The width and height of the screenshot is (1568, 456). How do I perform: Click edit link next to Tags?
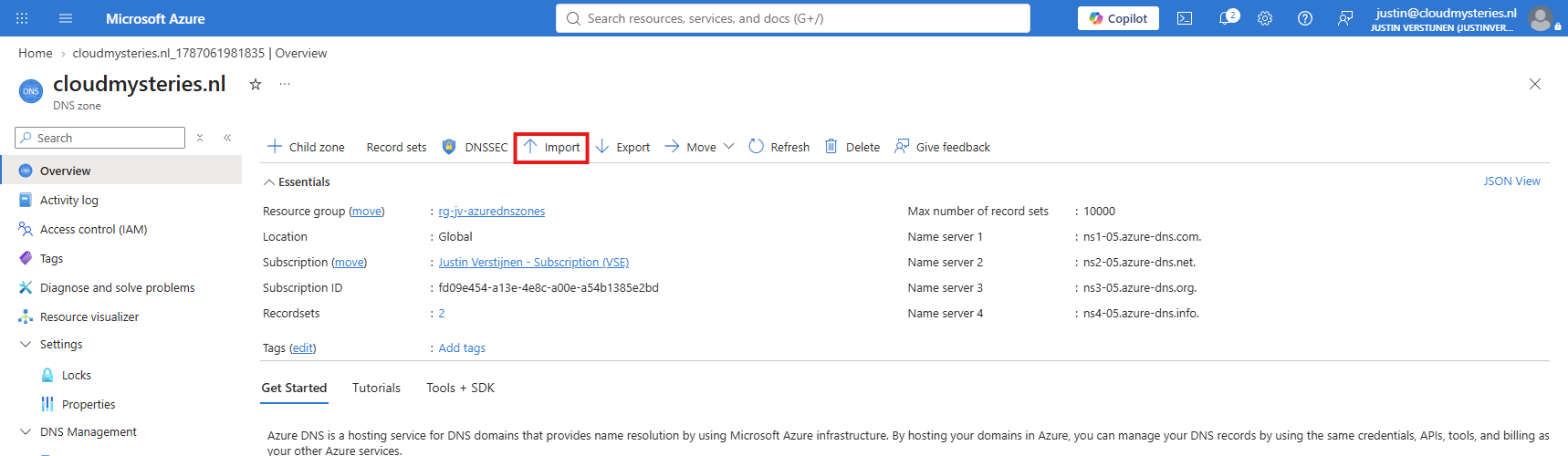(x=303, y=347)
